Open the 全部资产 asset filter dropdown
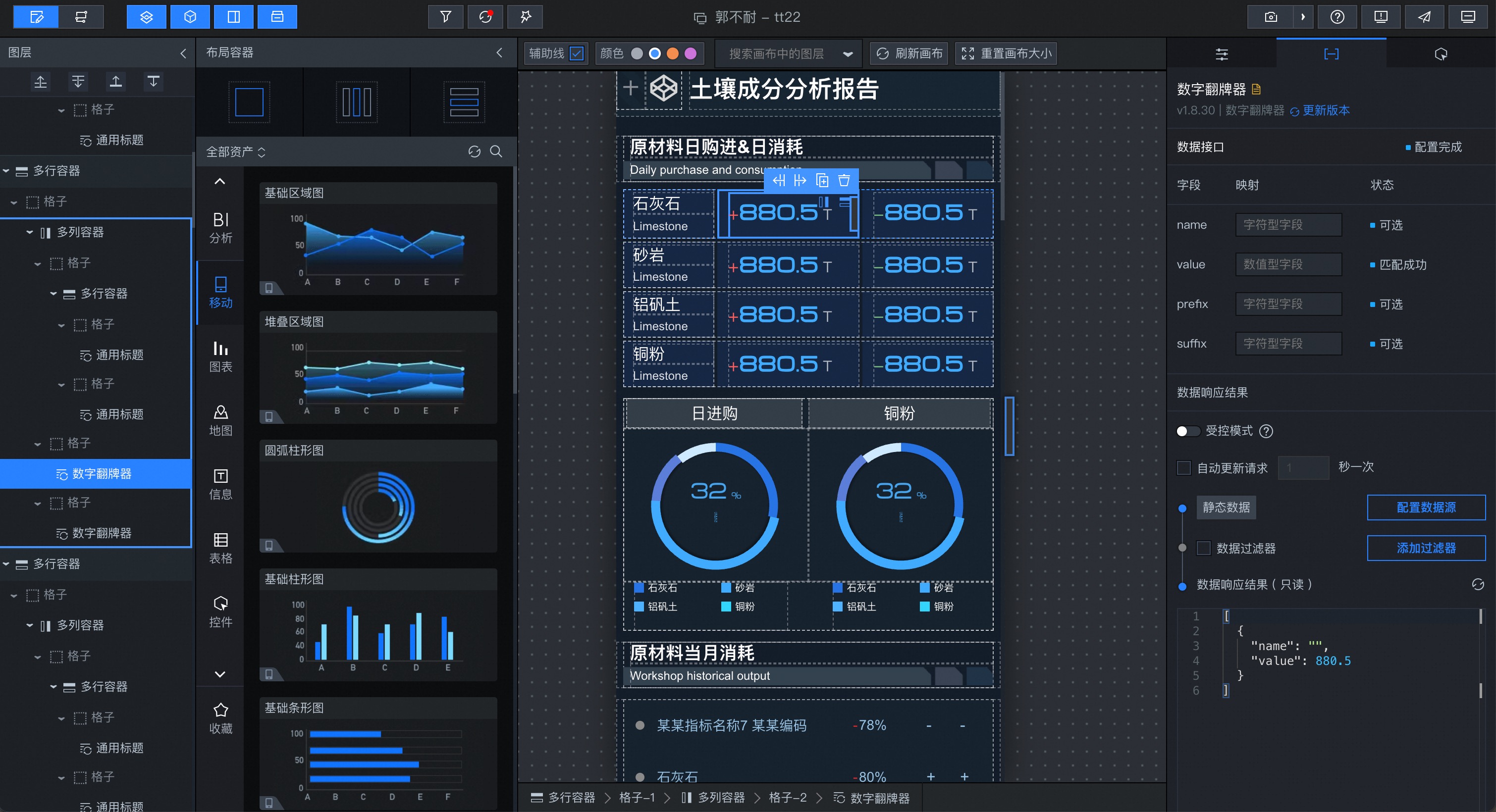This screenshot has width=1496, height=812. [x=236, y=152]
